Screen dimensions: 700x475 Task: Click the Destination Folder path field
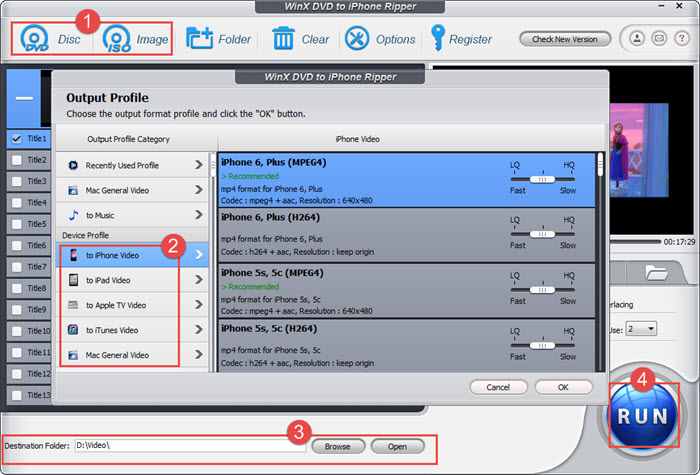(190, 446)
